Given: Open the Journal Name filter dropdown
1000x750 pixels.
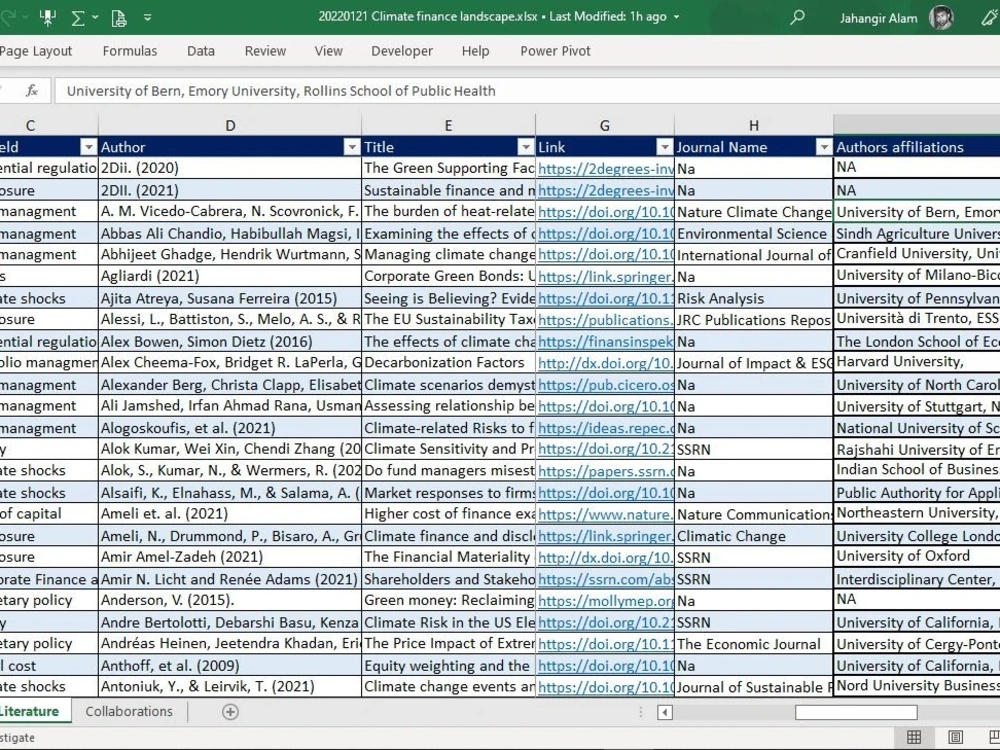Looking at the screenshot, I should pos(824,147).
